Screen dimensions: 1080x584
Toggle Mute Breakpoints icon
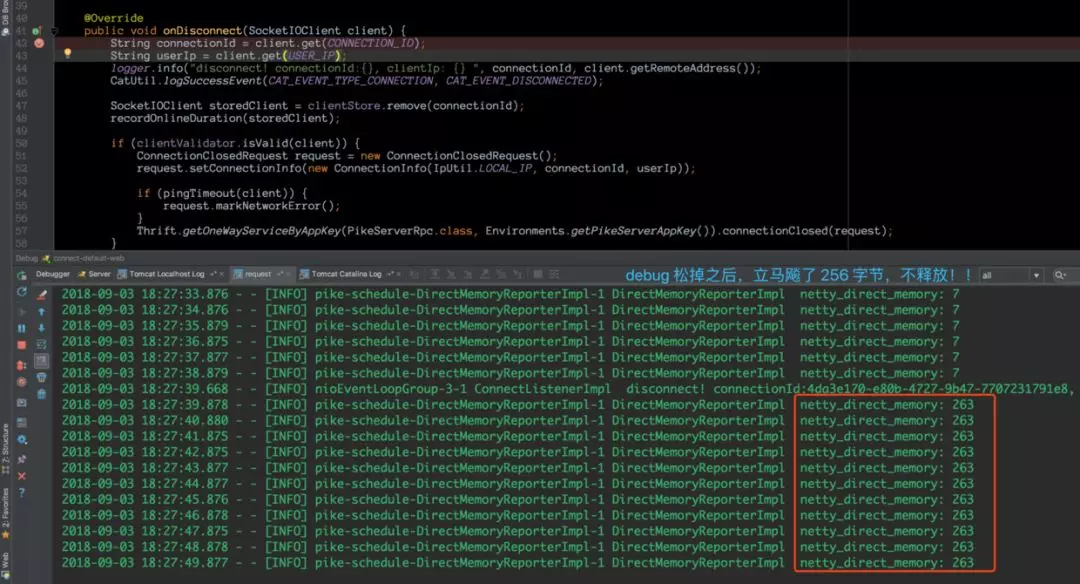pyautogui.click(x=21, y=382)
